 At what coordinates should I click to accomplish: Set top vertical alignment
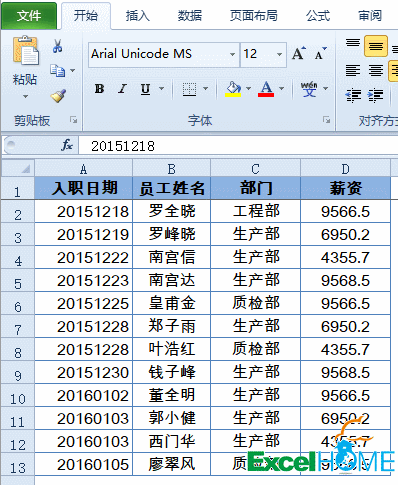pyautogui.click(x=353, y=43)
